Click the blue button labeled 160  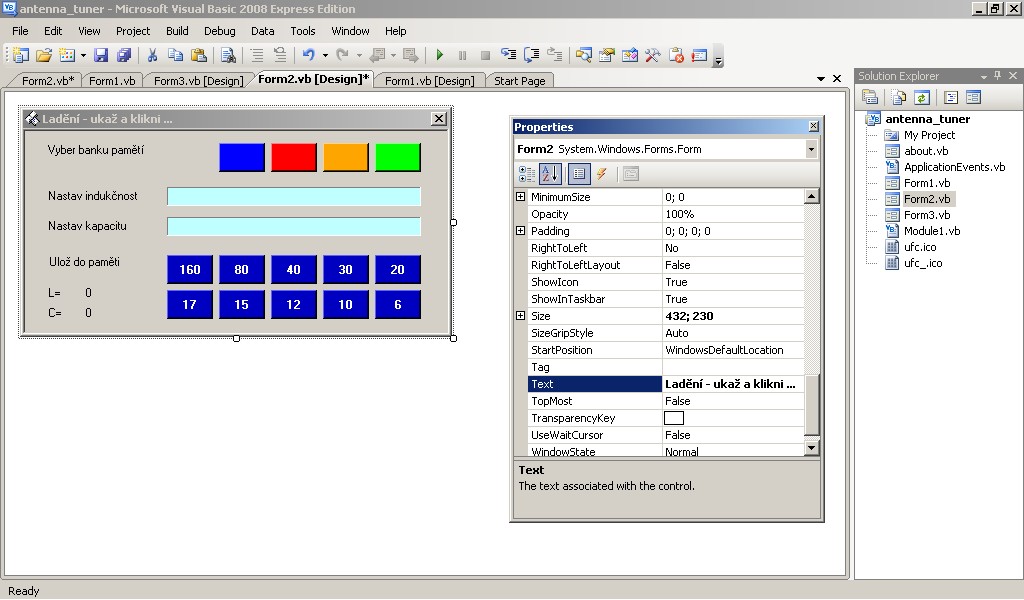pyautogui.click(x=190, y=269)
